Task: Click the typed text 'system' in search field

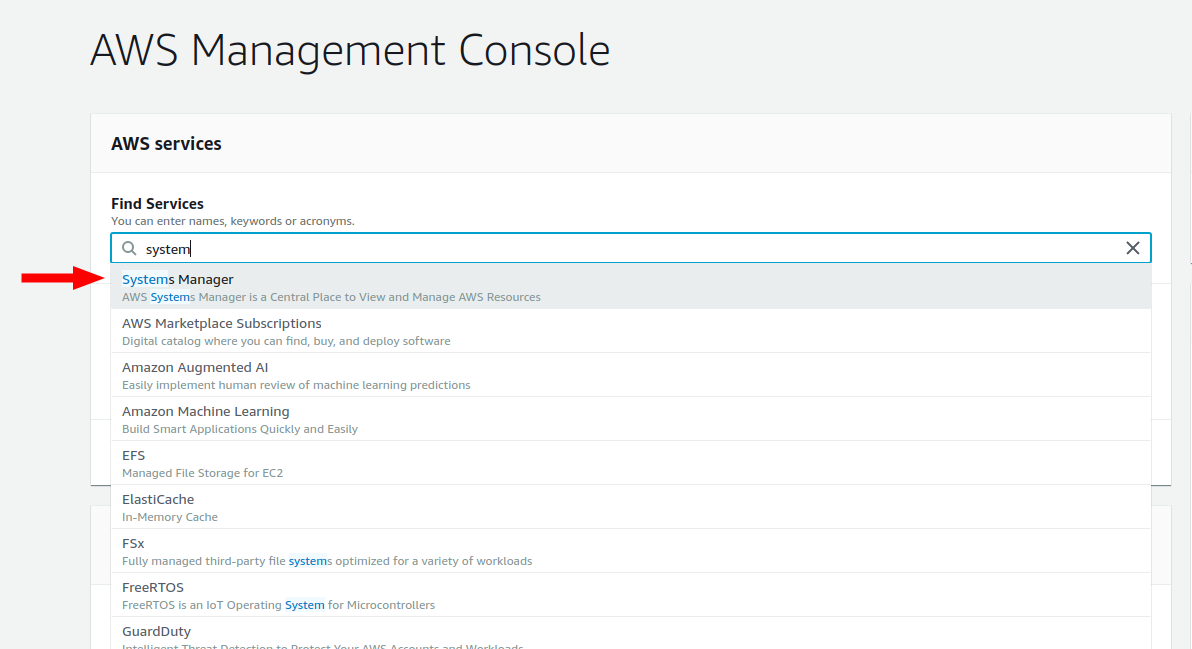Action: [x=167, y=248]
